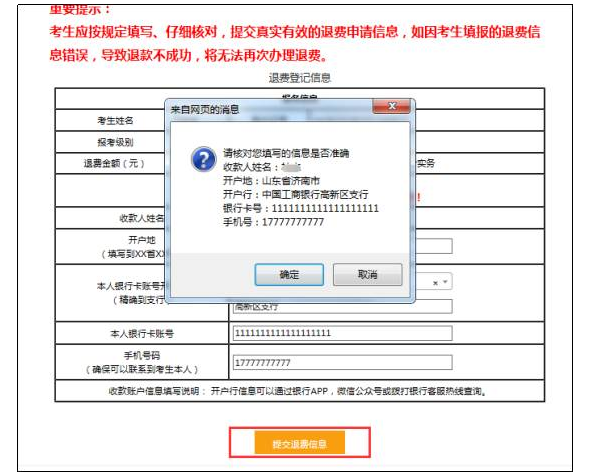Focus the 高新区支行 branch input field
The height and width of the screenshot is (472, 604).
pyautogui.click(x=341, y=306)
